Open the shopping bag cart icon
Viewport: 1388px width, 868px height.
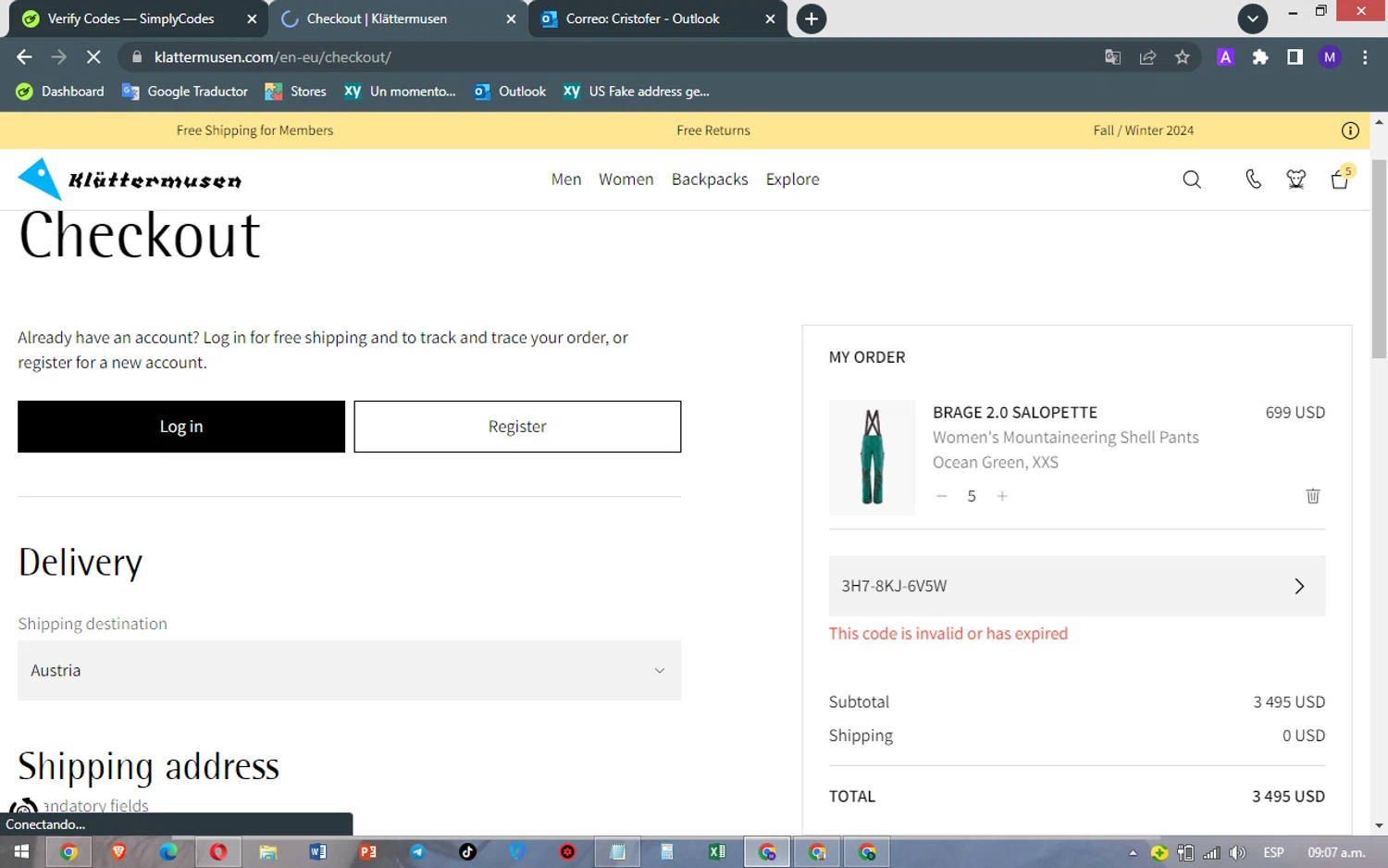point(1340,179)
